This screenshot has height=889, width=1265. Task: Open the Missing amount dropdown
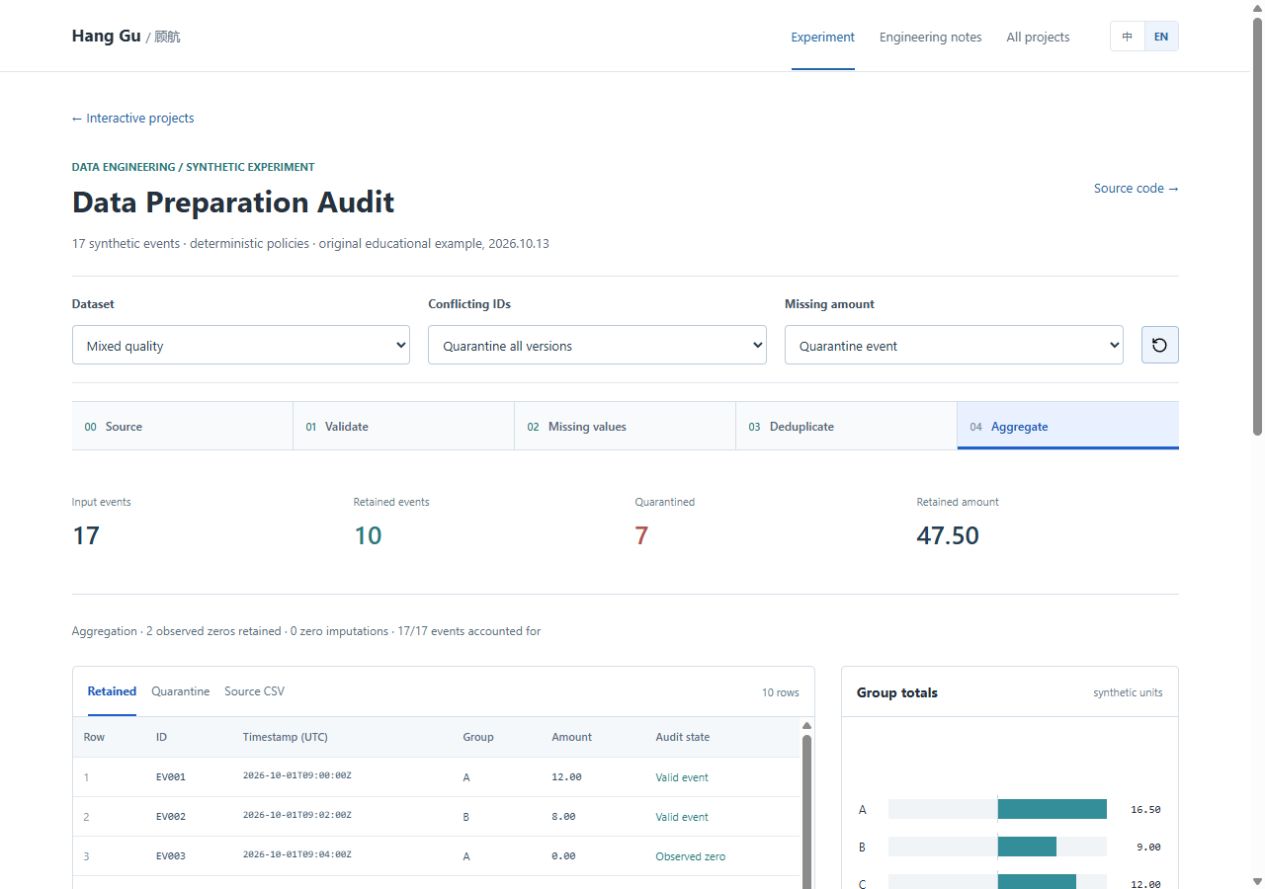click(954, 345)
